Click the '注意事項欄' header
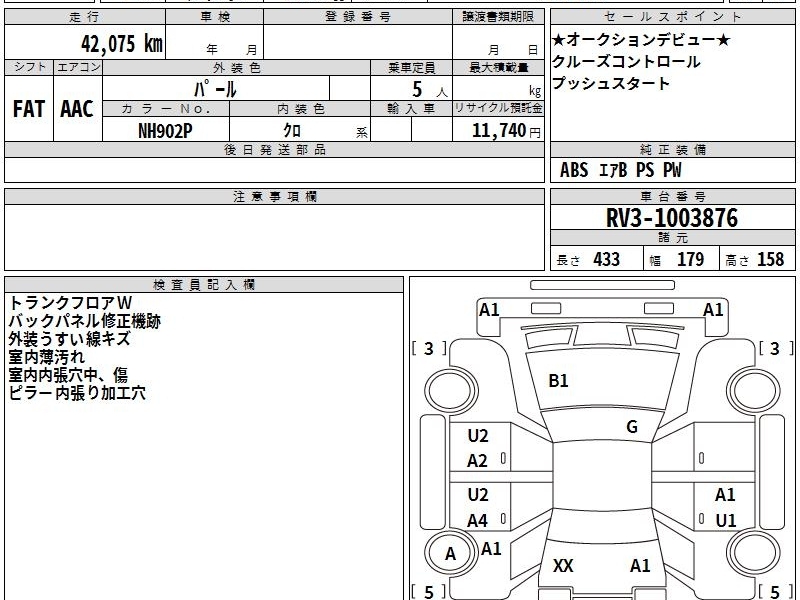The image size is (800, 600). pyautogui.click(x=274, y=196)
